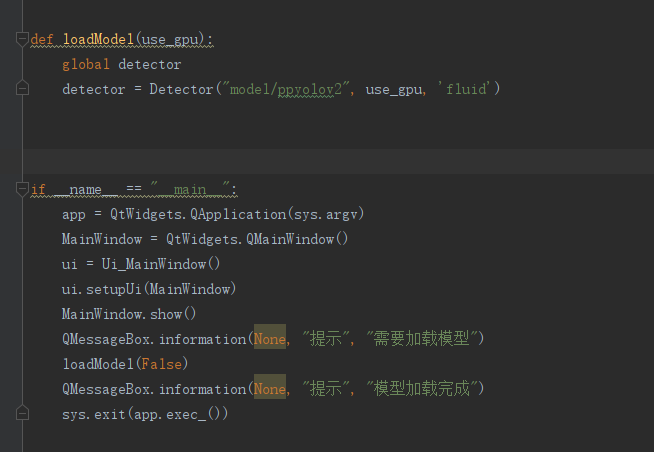Click fold end marker beside sys.exit line
The width and height of the screenshot is (654, 452).
click(22, 413)
